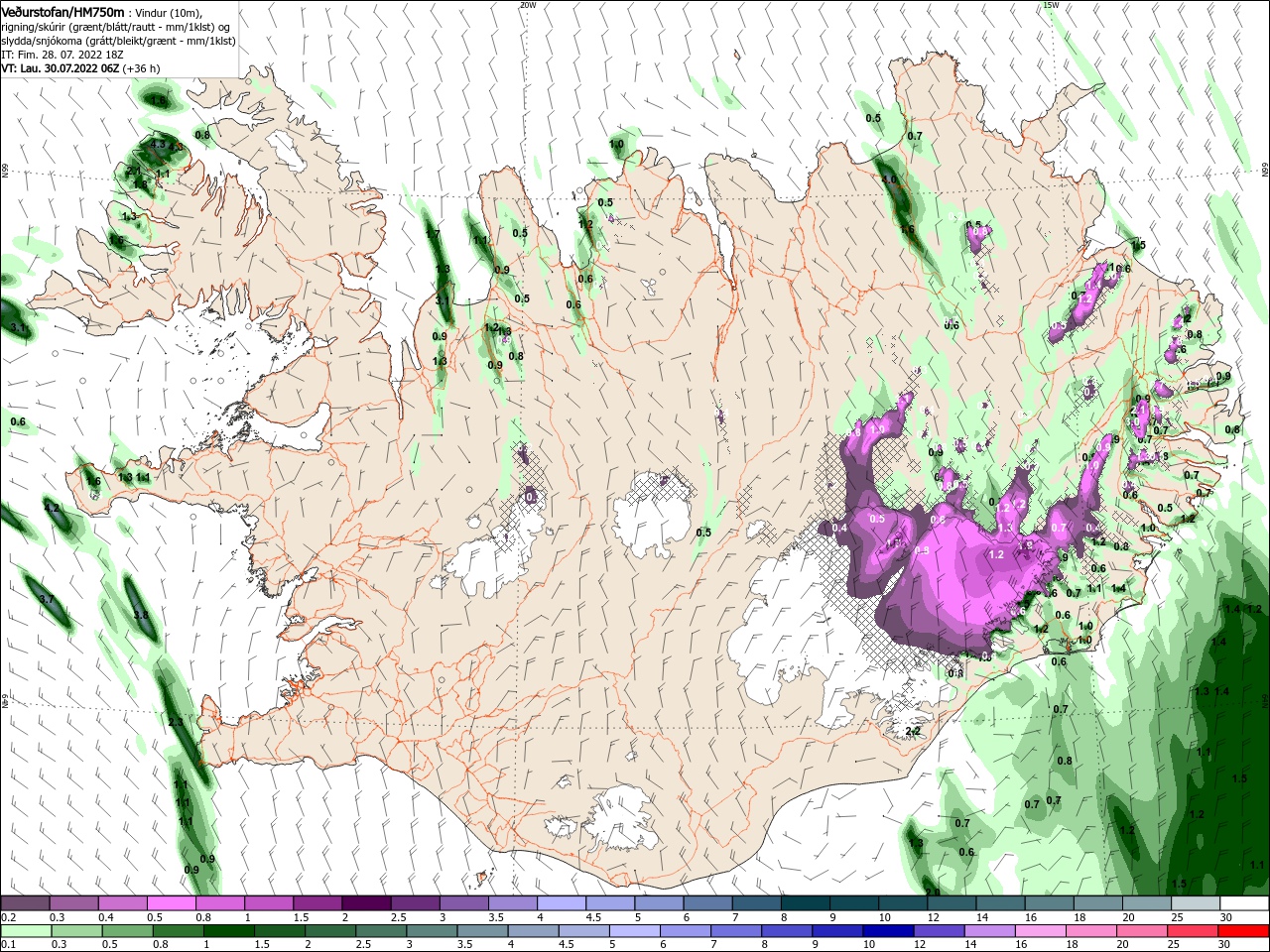Select the medium green 0.5 swatch in the rain scale
The height and width of the screenshot is (952, 1270).
pos(127,931)
